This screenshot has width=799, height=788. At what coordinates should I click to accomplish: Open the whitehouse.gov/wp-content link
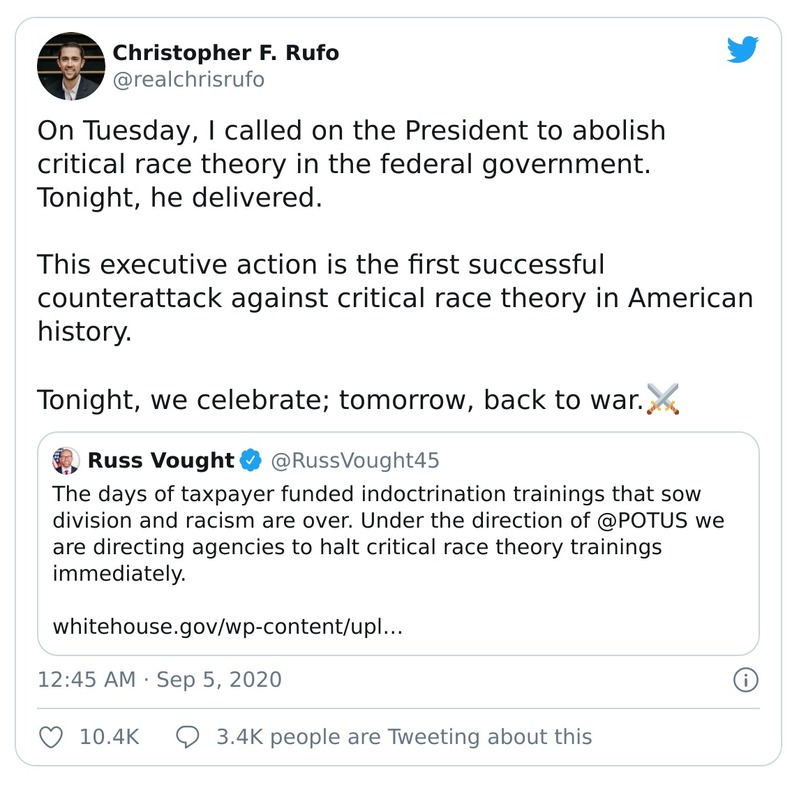point(227,627)
